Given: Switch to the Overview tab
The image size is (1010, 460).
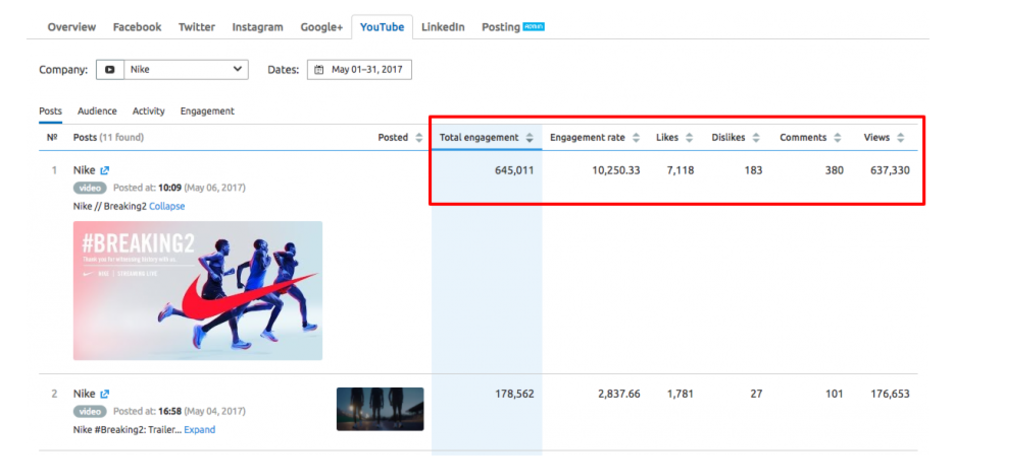Looking at the screenshot, I should point(71,27).
